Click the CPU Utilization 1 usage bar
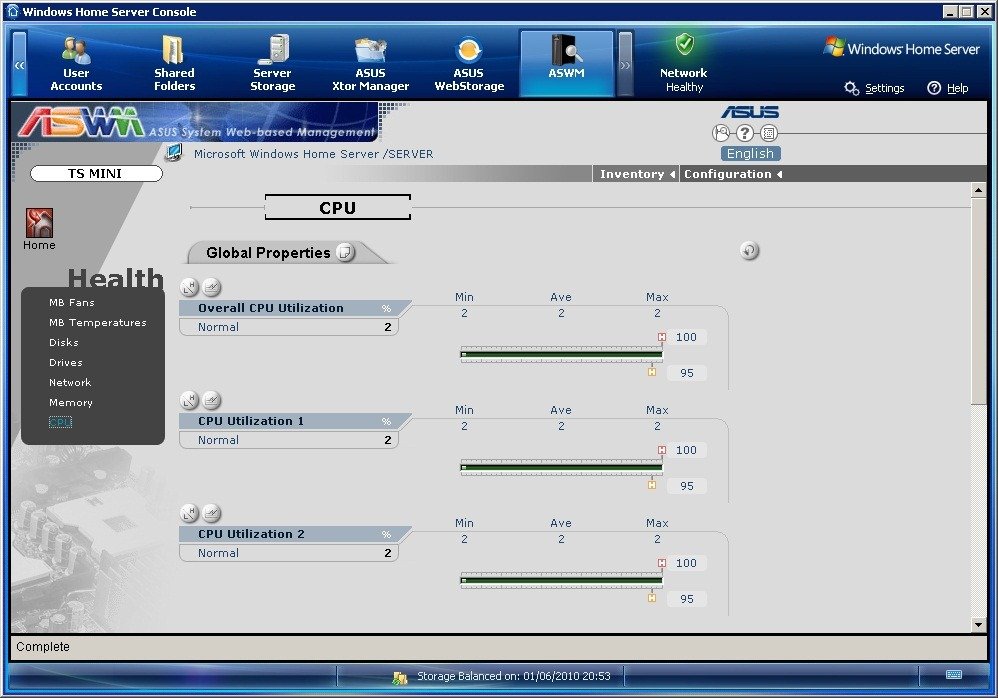The height and width of the screenshot is (698, 998). [x=561, y=468]
